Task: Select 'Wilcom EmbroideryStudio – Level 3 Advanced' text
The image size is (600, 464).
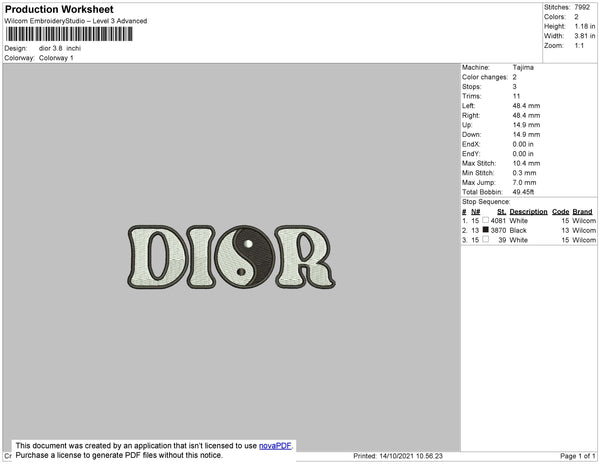Action: [76, 21]
